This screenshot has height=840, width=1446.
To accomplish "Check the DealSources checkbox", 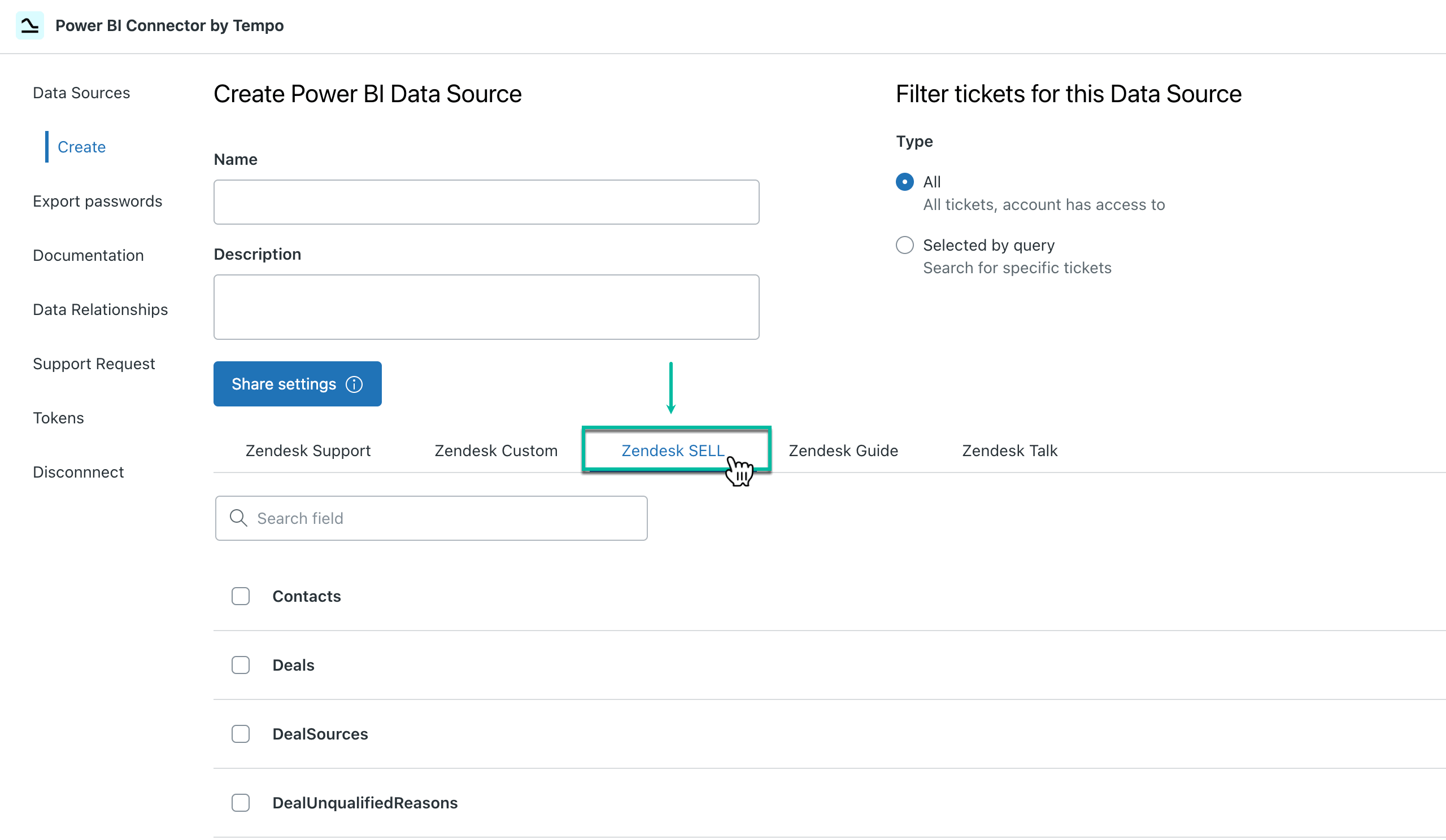I will pos(241,734).
